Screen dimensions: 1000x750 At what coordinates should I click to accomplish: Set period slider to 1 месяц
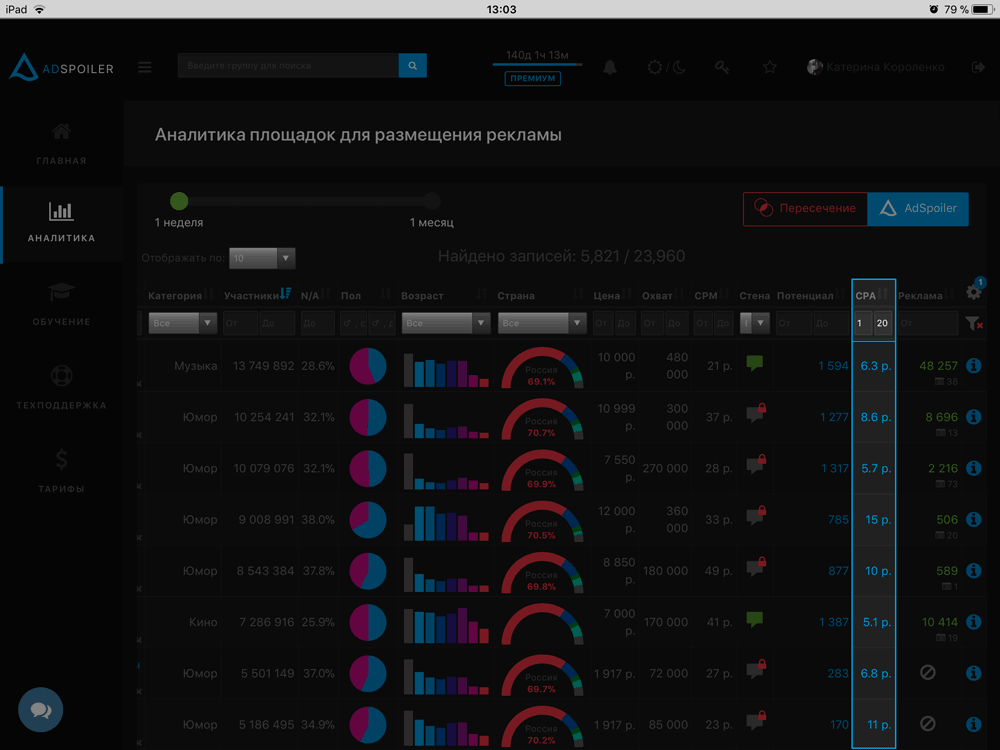pos(432,201)
